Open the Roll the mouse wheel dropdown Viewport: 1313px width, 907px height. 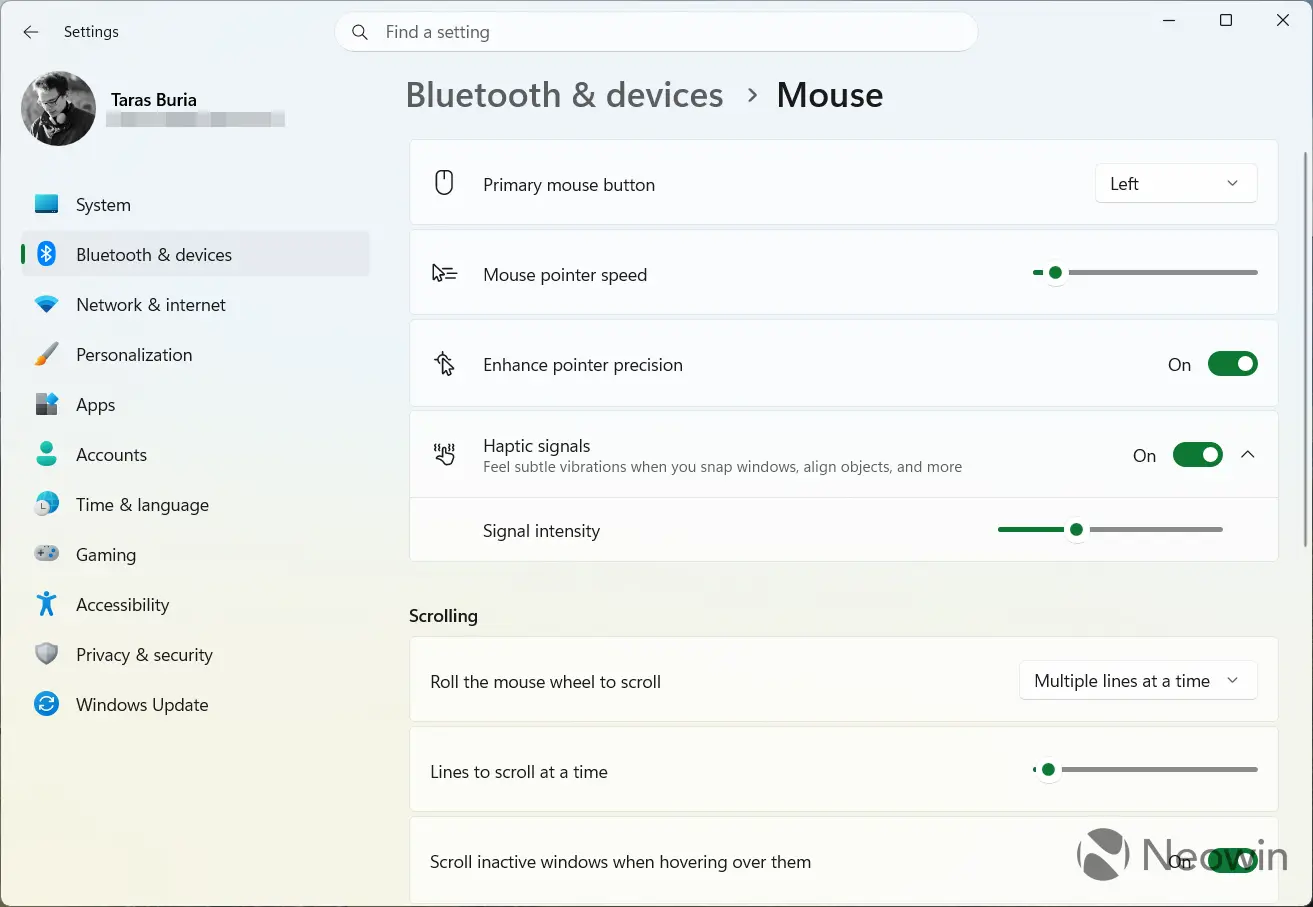coord(1137,681)
